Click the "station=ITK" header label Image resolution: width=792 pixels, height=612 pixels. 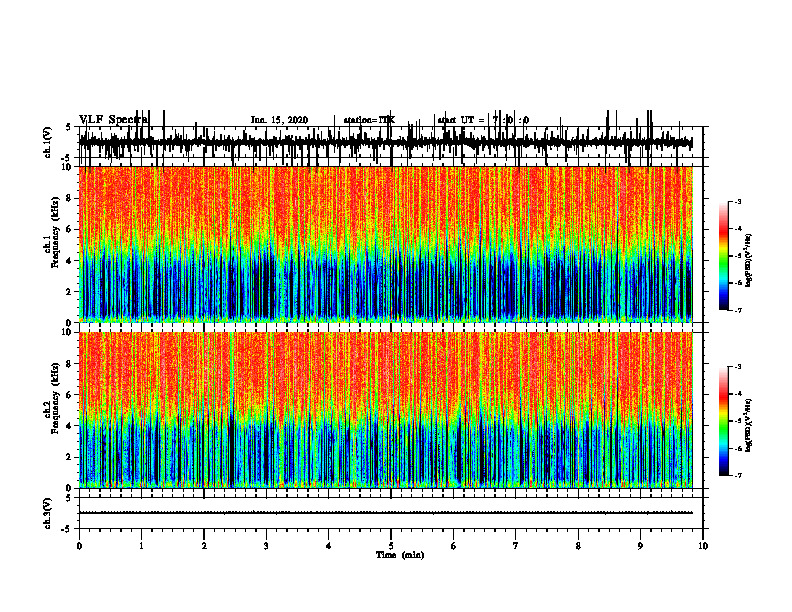coord(369,120)
